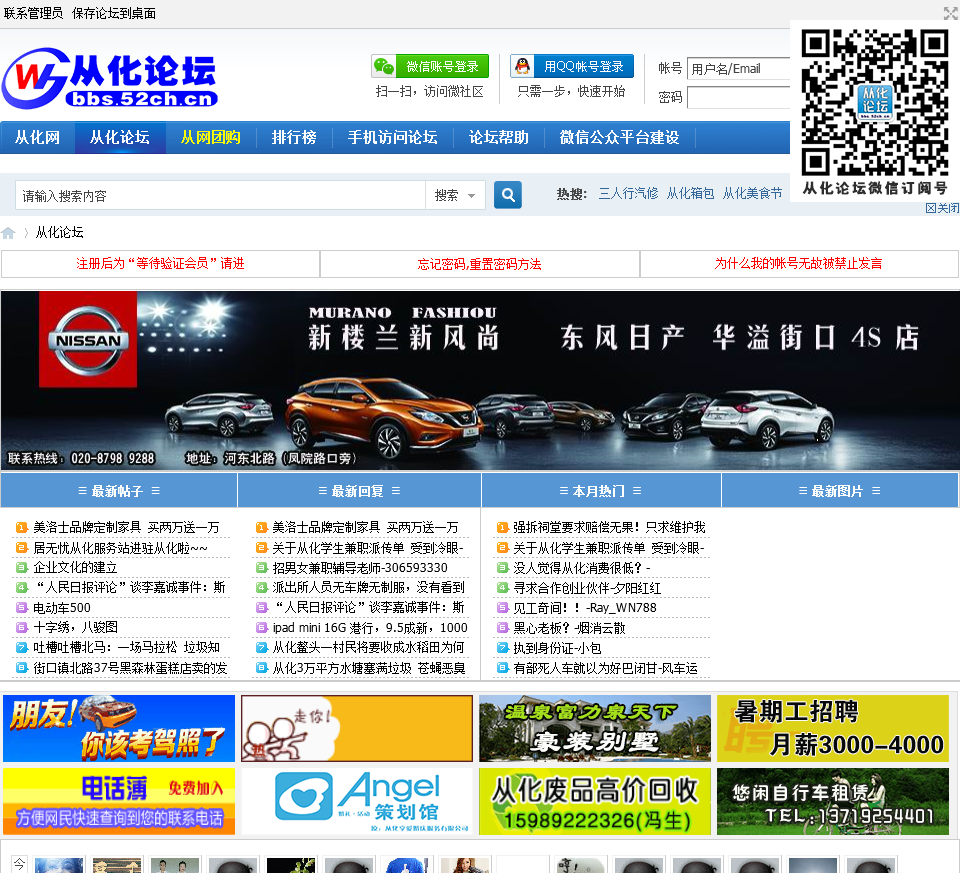Open post 十字绣,八骏图
Image resolution: width=960 pixels, height=873 pixels.
tap(75, 628)
